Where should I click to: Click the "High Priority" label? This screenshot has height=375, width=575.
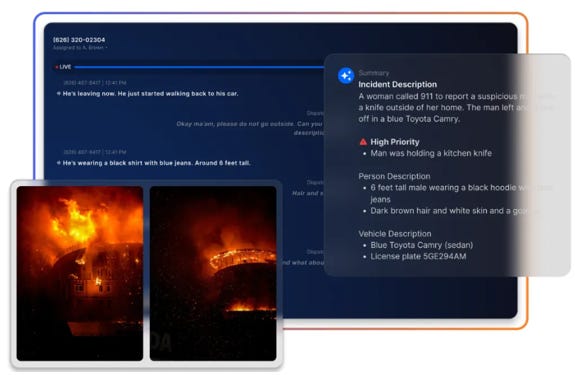coord(395,142)
